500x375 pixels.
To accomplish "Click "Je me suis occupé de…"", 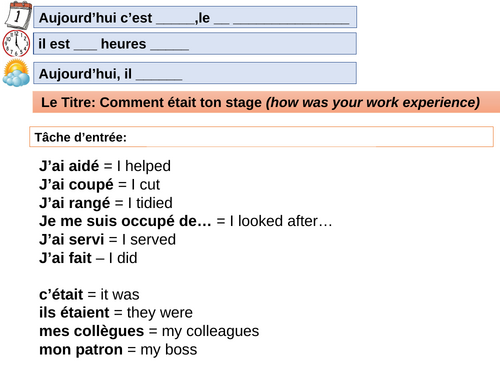I will pos(125,221).
